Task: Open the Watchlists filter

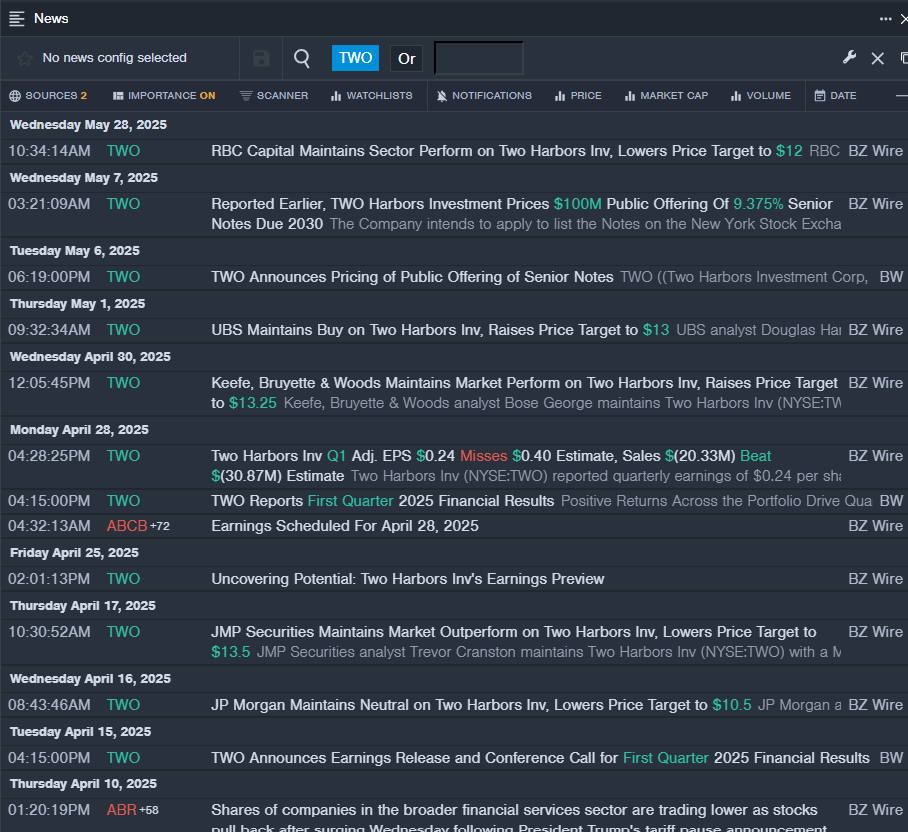Action: coord(371,96)
